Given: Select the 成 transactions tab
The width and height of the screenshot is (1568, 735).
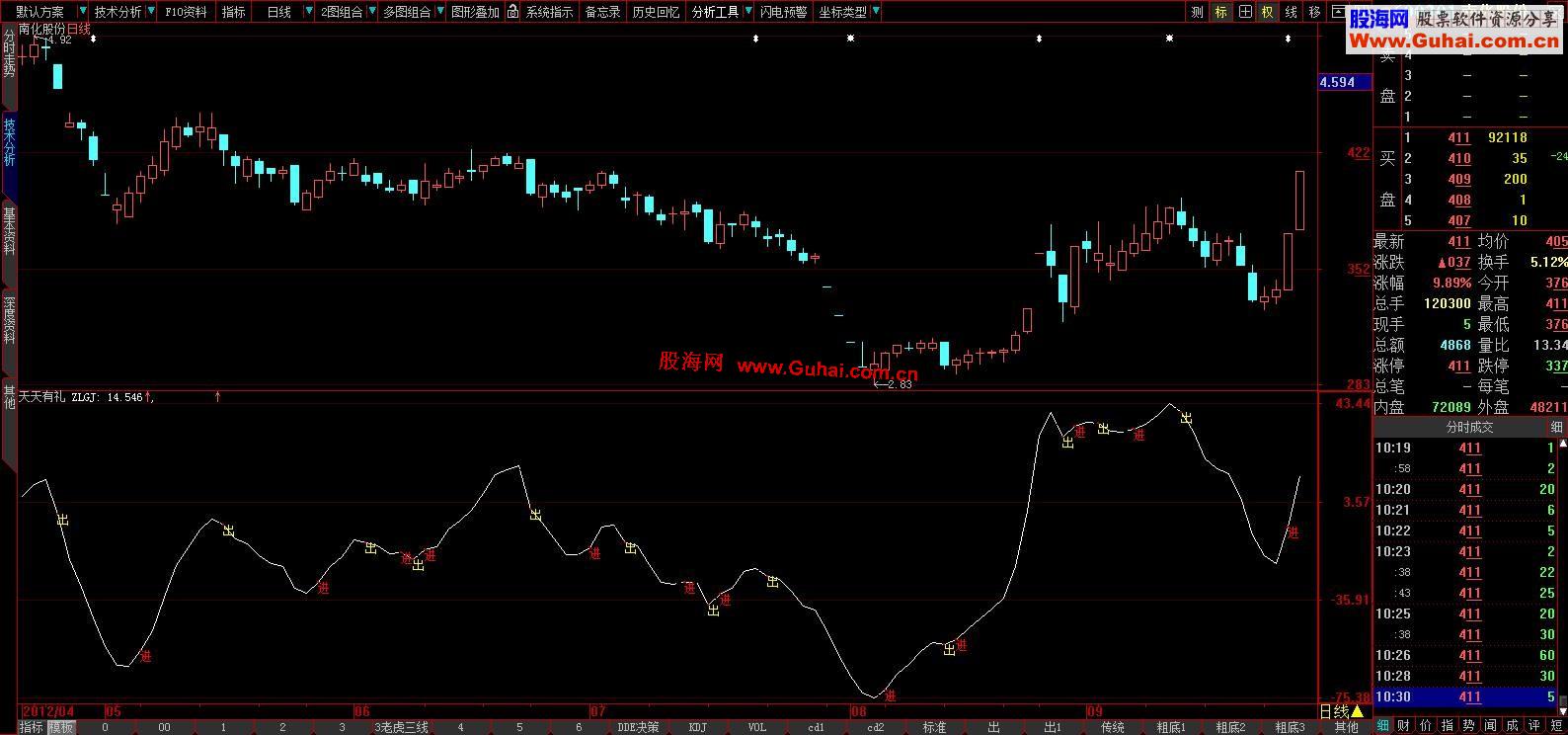Looking at the screenshot, I should pos(1513,726).
